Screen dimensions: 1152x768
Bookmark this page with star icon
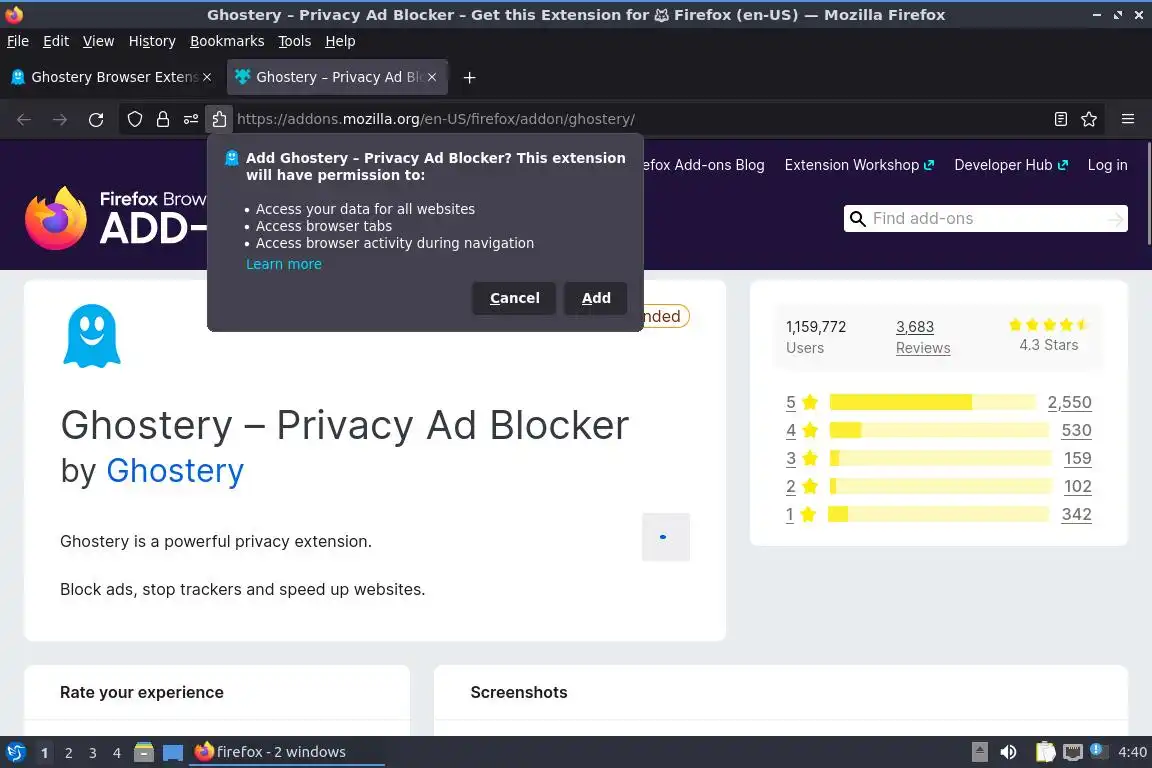coord(1089,119)
